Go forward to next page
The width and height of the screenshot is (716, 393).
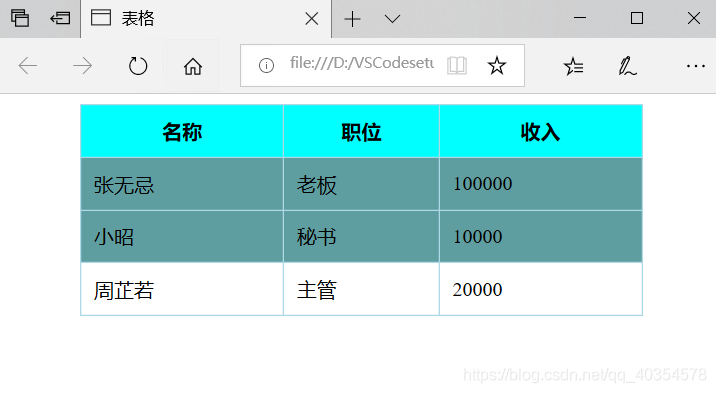point(82,66)
